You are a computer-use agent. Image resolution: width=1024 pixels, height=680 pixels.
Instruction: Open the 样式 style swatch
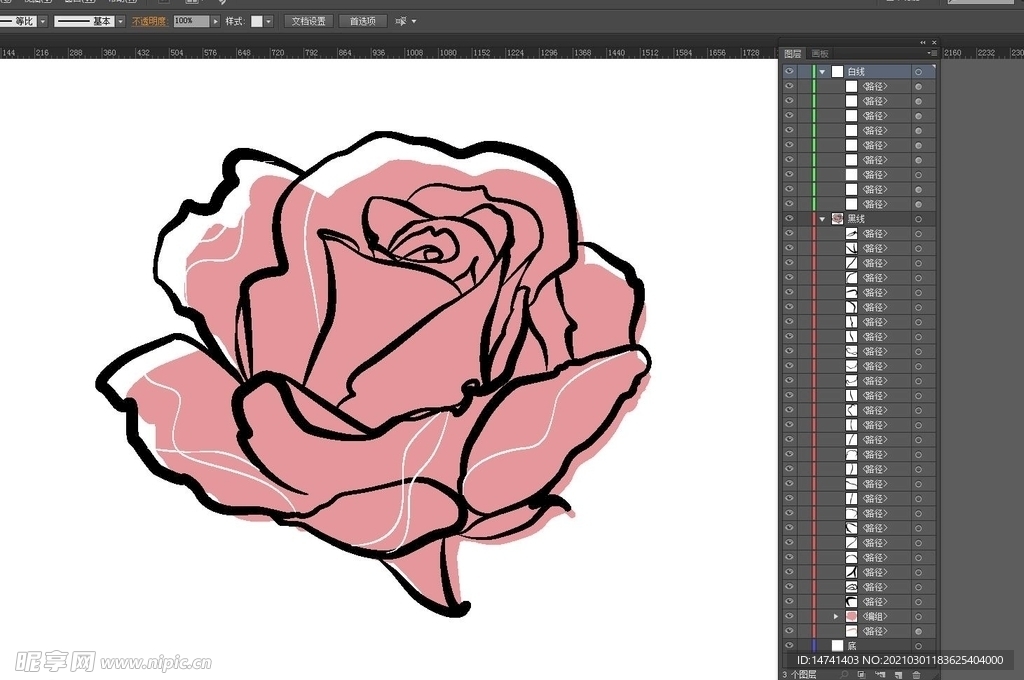(x=257, y=21)
